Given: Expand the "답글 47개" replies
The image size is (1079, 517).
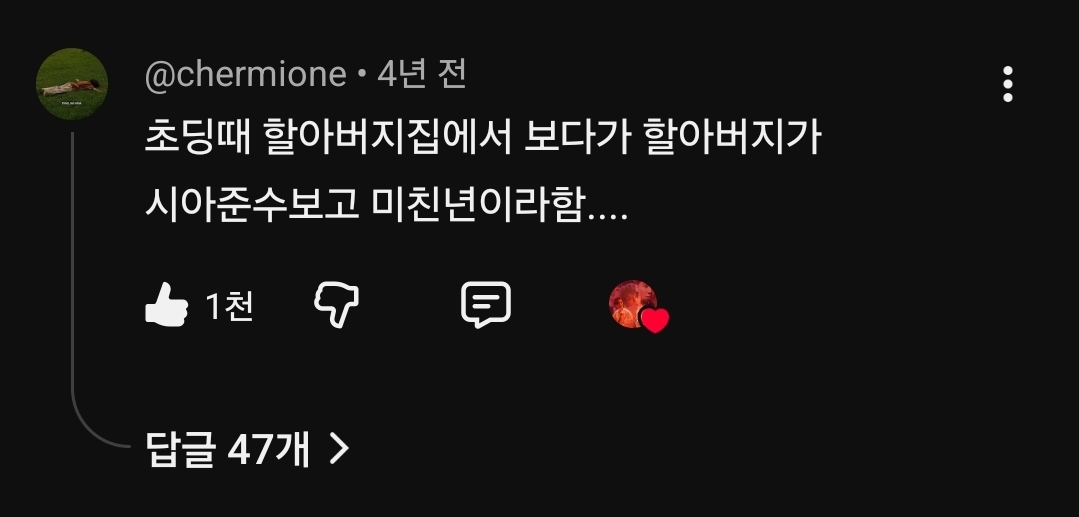Looking at the screenshot, I should (x=248, y=450).
